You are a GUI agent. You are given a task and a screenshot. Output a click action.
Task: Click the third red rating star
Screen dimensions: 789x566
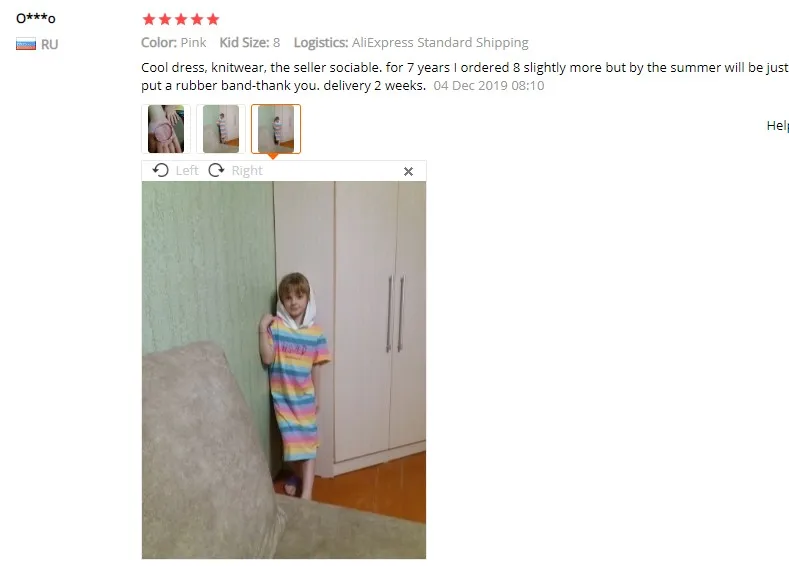click(181, 20)
